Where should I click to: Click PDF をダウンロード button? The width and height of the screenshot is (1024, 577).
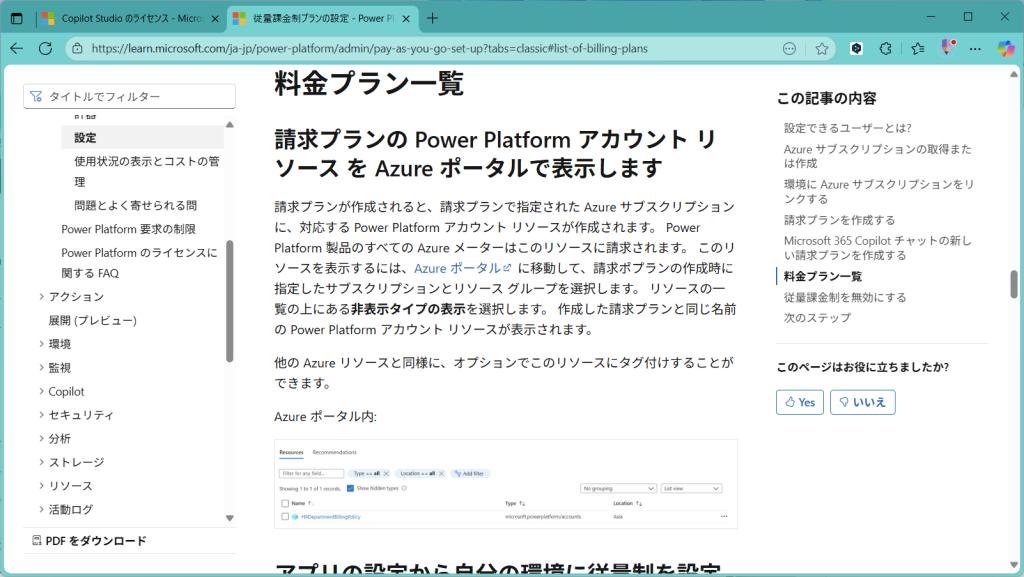(89, 540)
